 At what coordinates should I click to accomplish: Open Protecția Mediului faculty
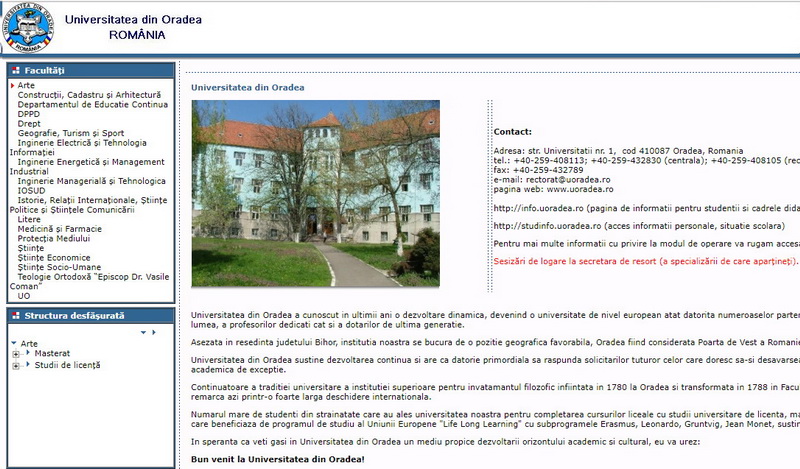point(54,238)
